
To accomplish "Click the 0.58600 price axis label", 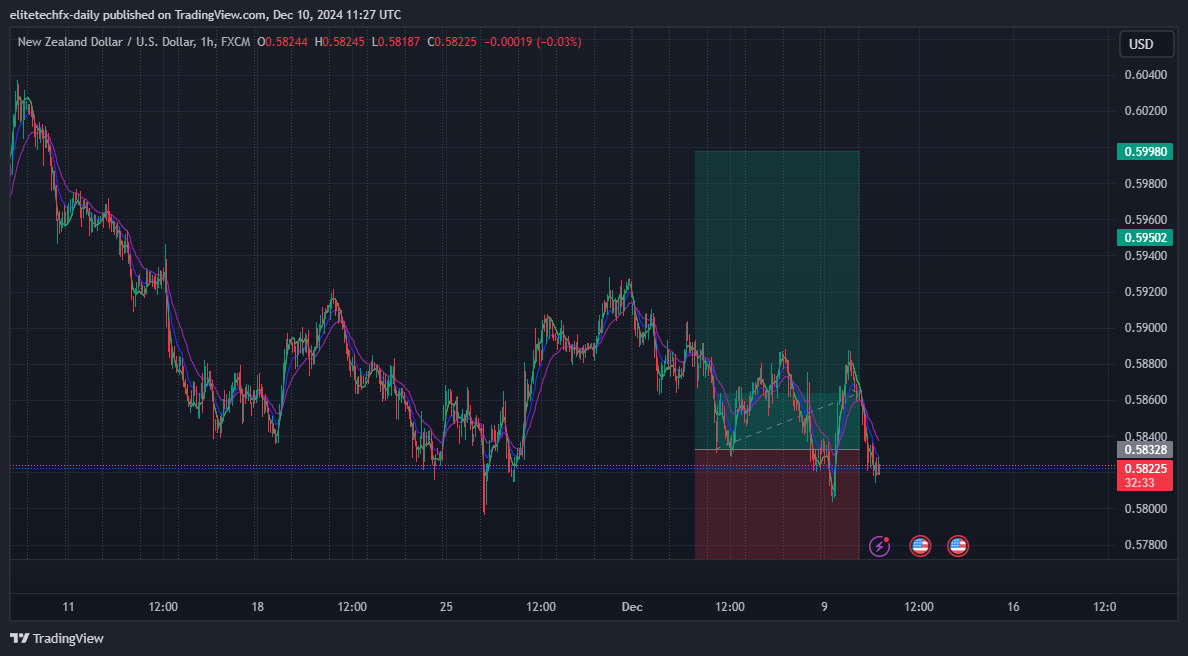I will 1146,400.
